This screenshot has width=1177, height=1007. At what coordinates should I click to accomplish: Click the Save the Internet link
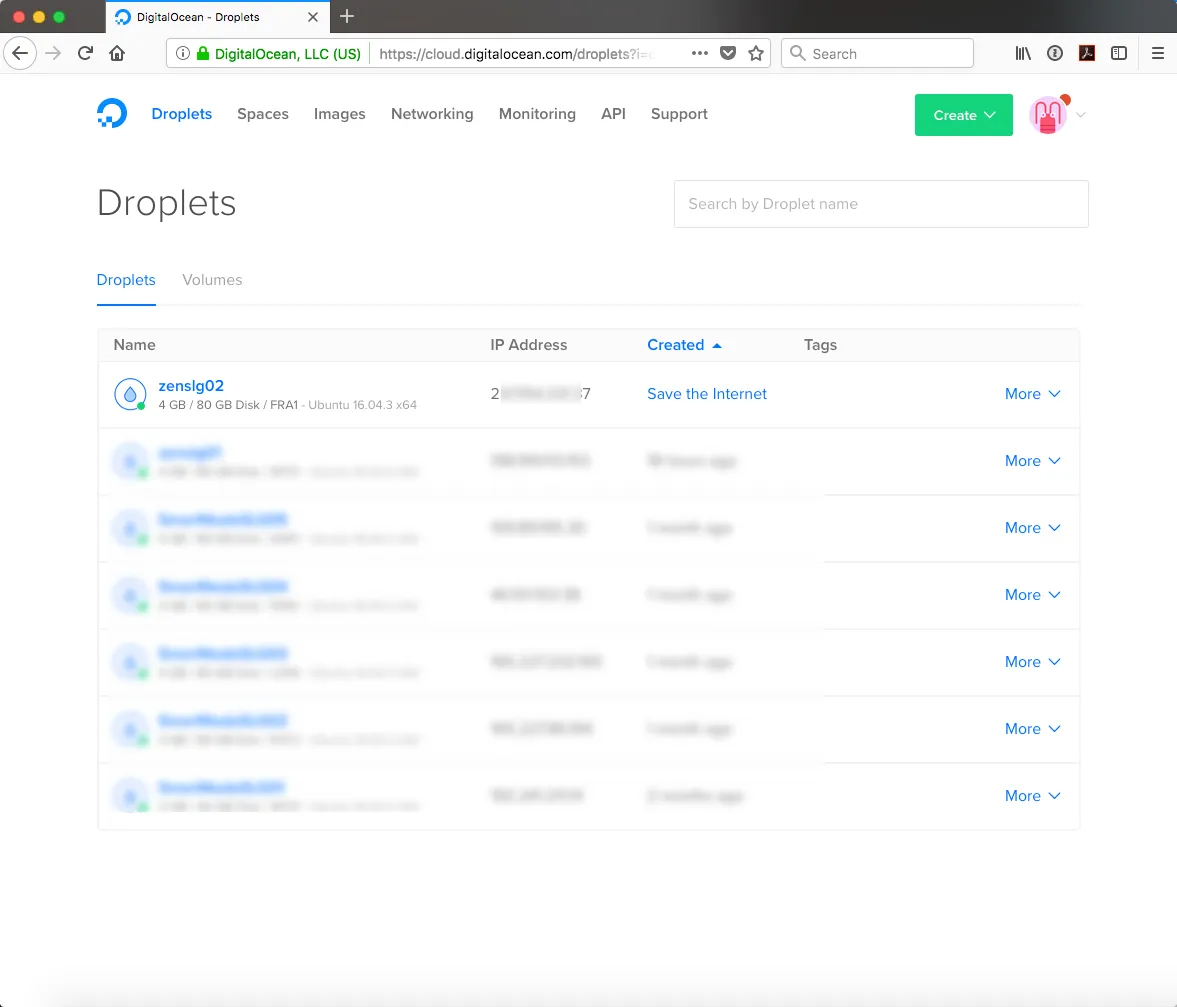pyautogui.click(x=707, y=394)
